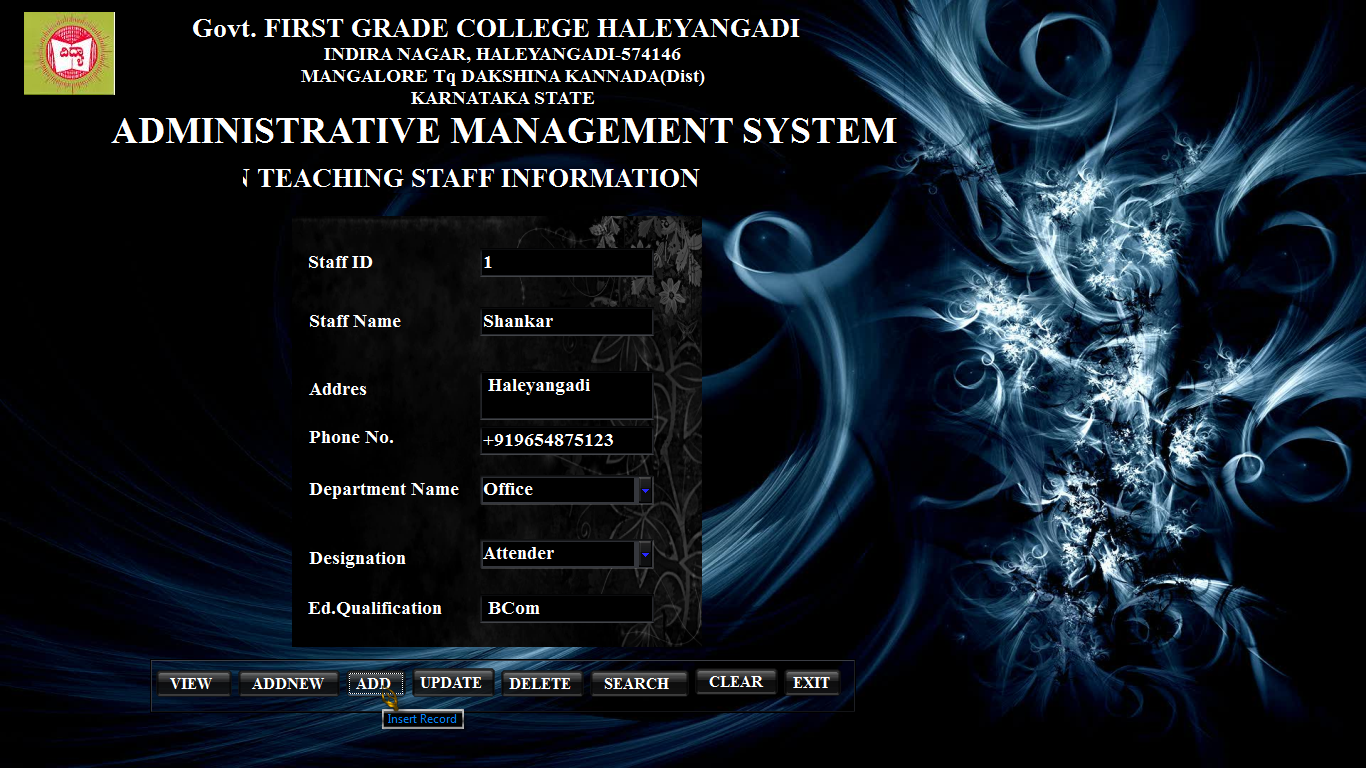Click the Department Name combo box text Office
Image resolution: width=1366 pixels, height=768 pixels.
(x=557, y=490)
